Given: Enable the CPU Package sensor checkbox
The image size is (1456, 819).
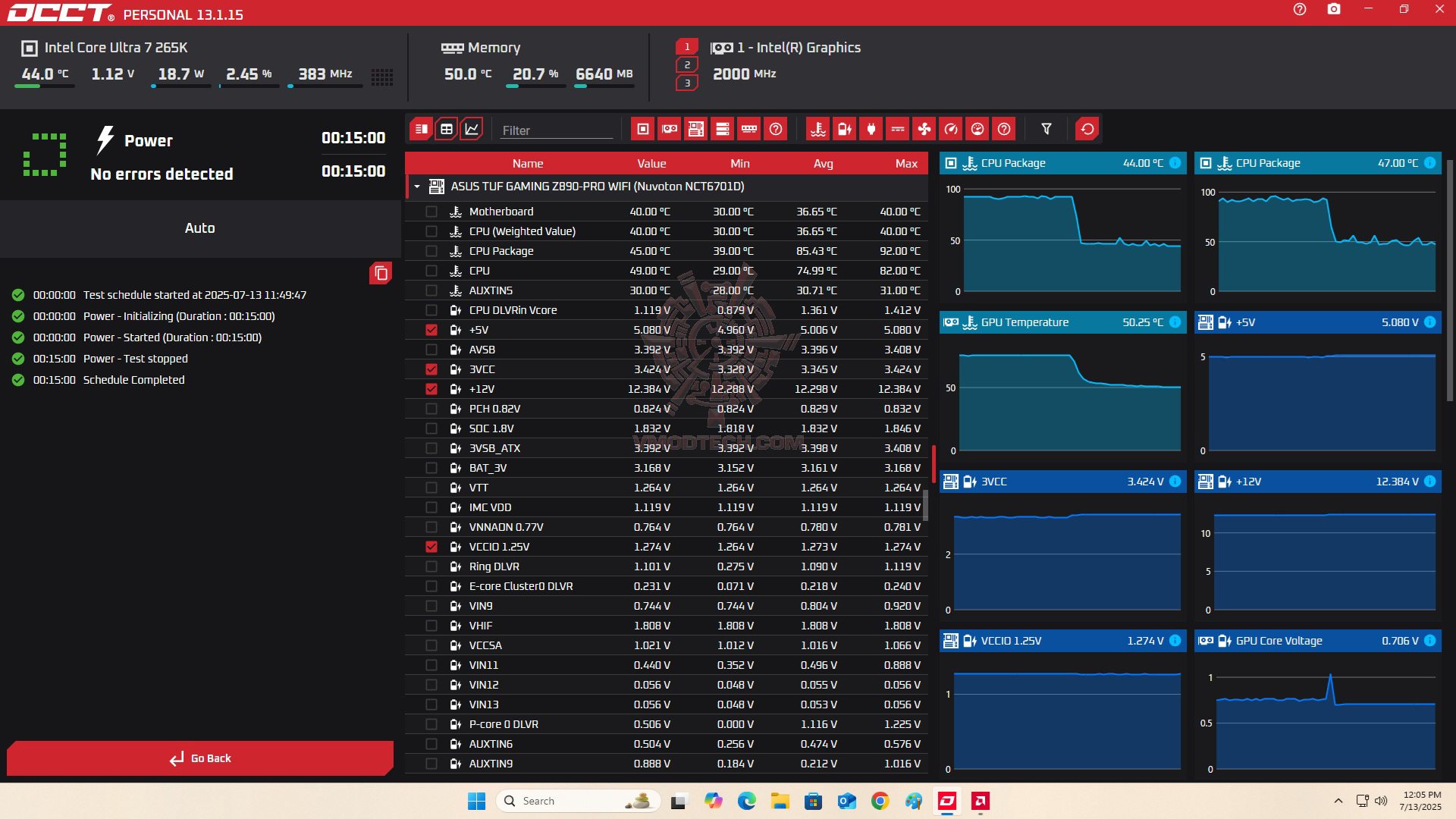Looking at the screenshot, I should coord(431,251).
